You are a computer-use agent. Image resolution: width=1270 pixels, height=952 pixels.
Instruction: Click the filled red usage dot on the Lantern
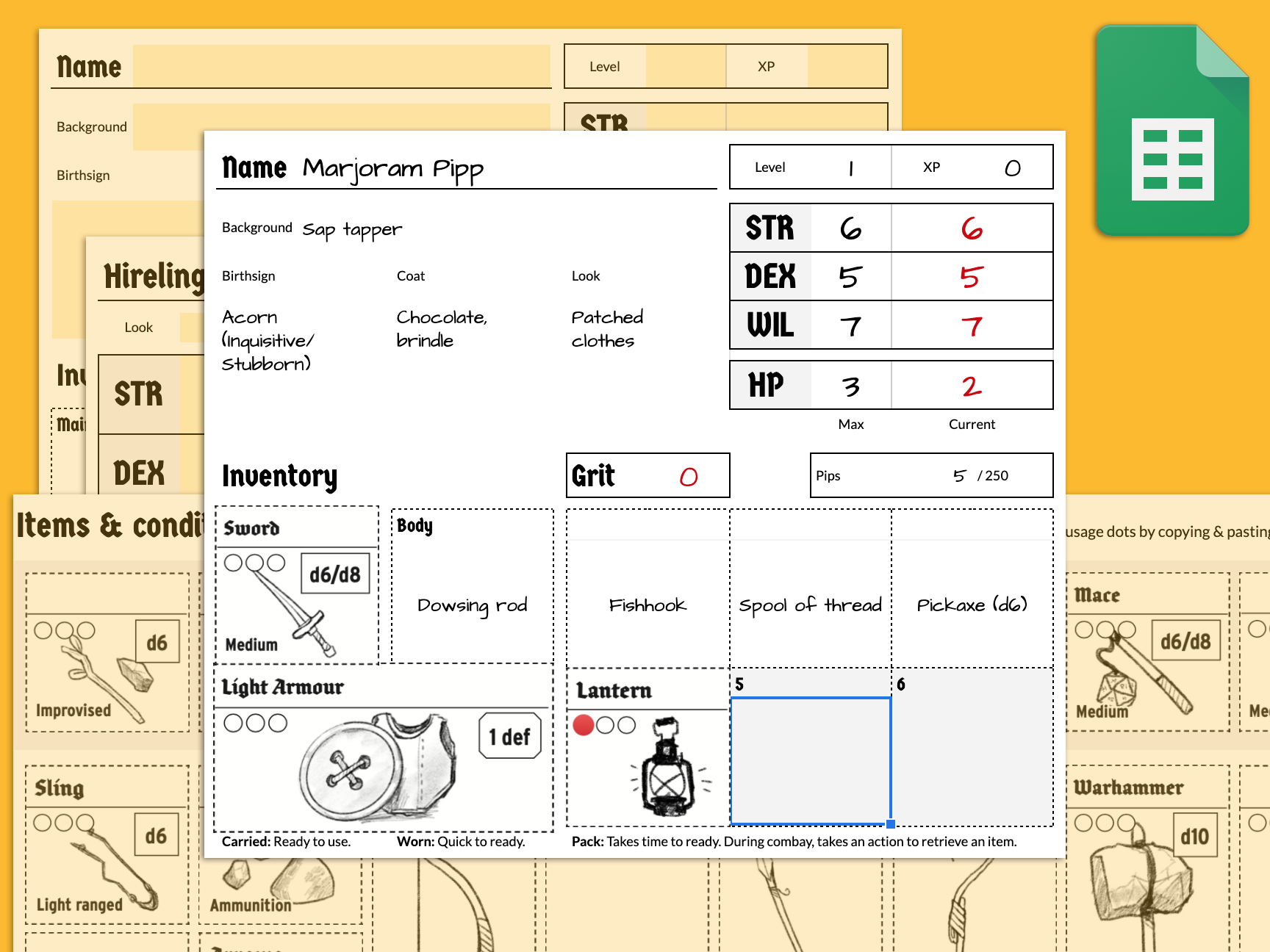(x=584, y=724)
